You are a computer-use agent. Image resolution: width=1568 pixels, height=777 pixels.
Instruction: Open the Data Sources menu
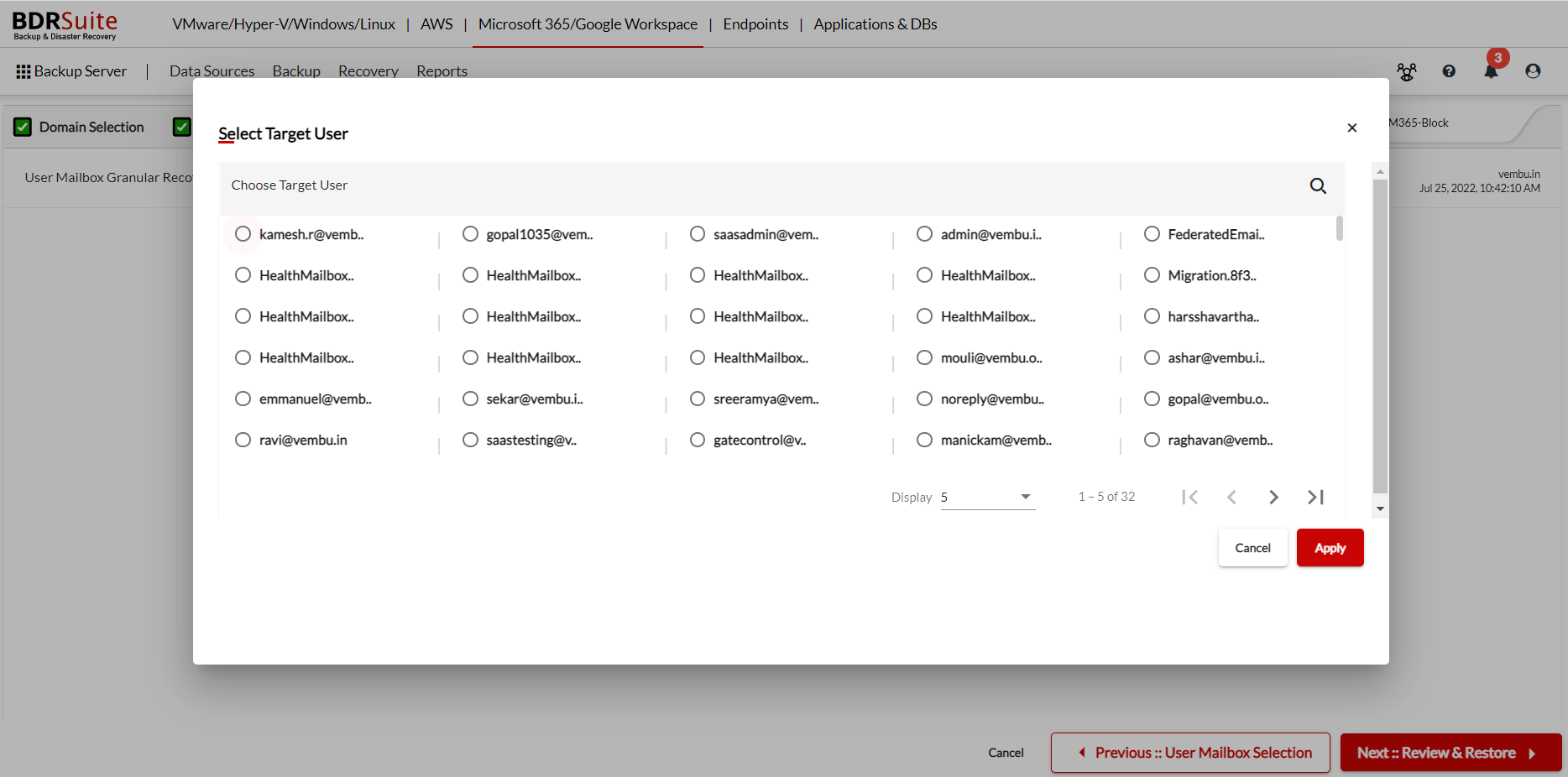pos(212,71)
